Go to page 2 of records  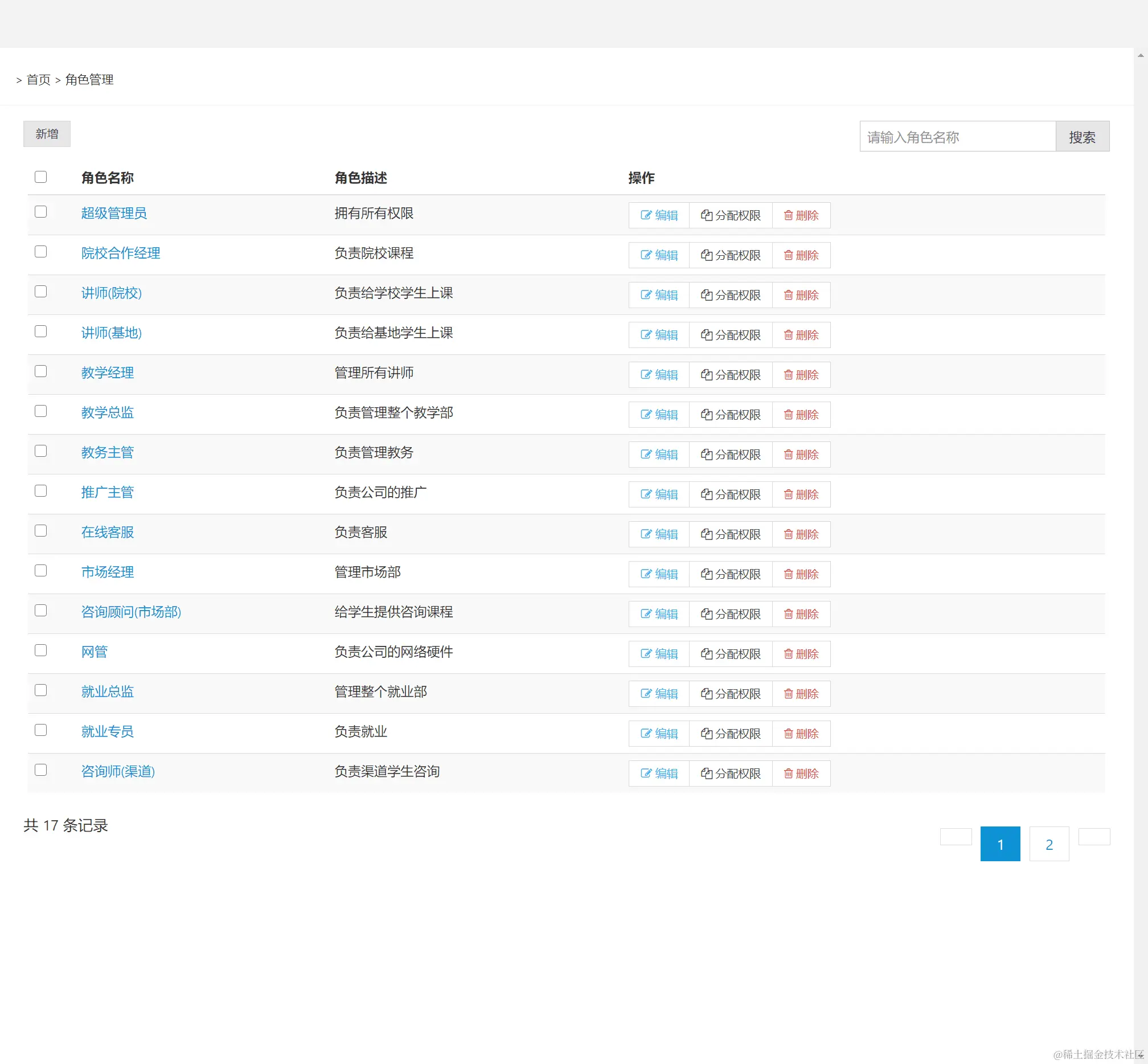(x=1048, y=844)
